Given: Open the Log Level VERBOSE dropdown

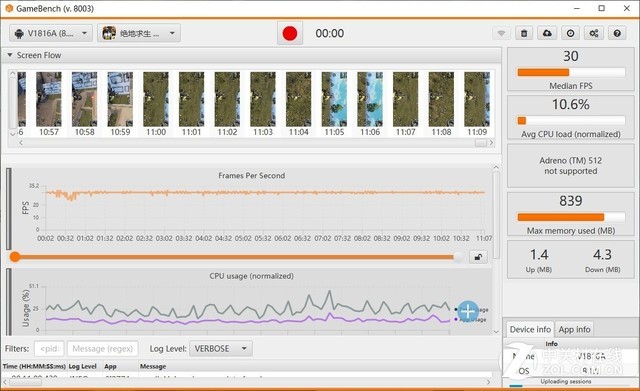Looking at the screenshot, I should coord(220,349).
